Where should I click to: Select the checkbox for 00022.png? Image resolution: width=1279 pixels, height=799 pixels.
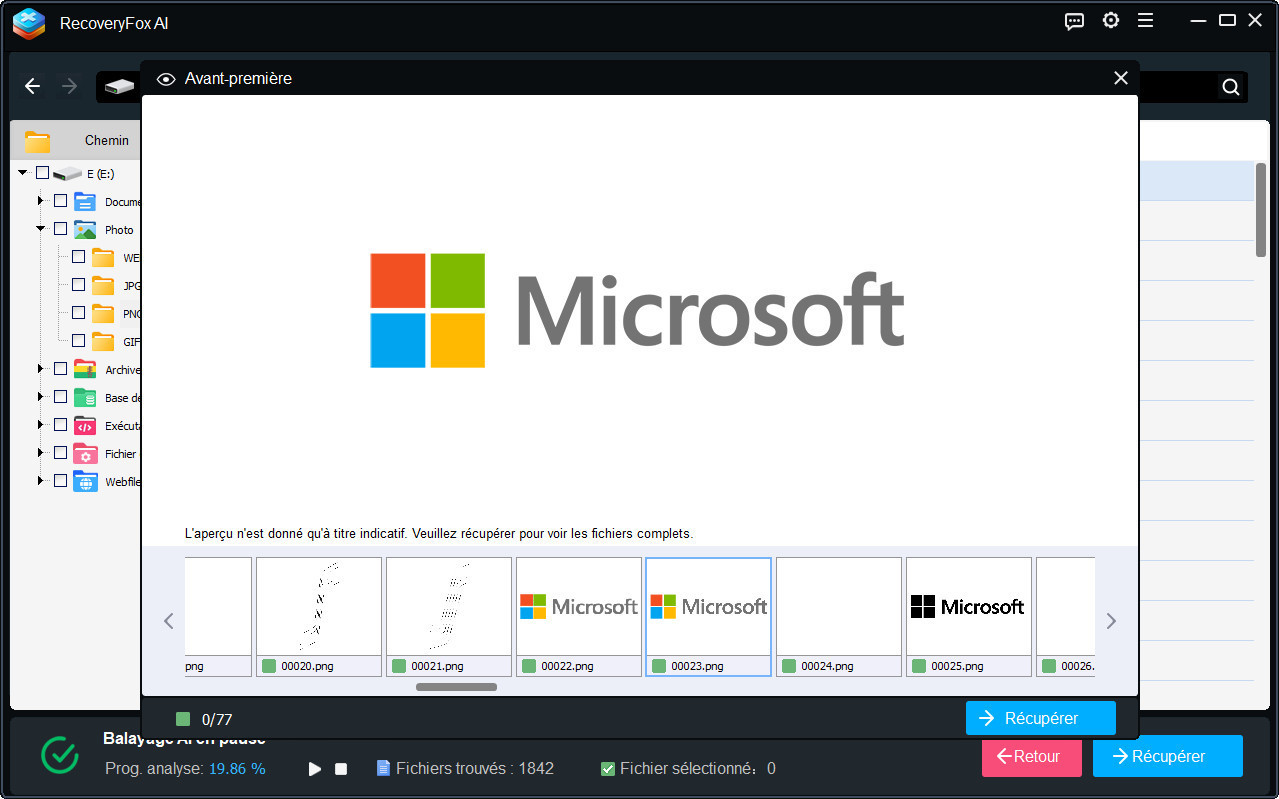(x=529, y=666)
